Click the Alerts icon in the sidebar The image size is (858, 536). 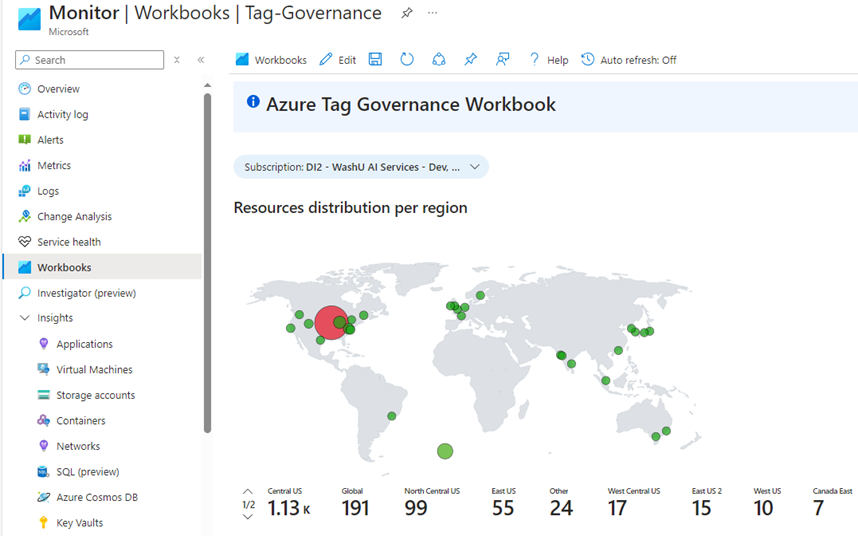click(x=25, y=139)
